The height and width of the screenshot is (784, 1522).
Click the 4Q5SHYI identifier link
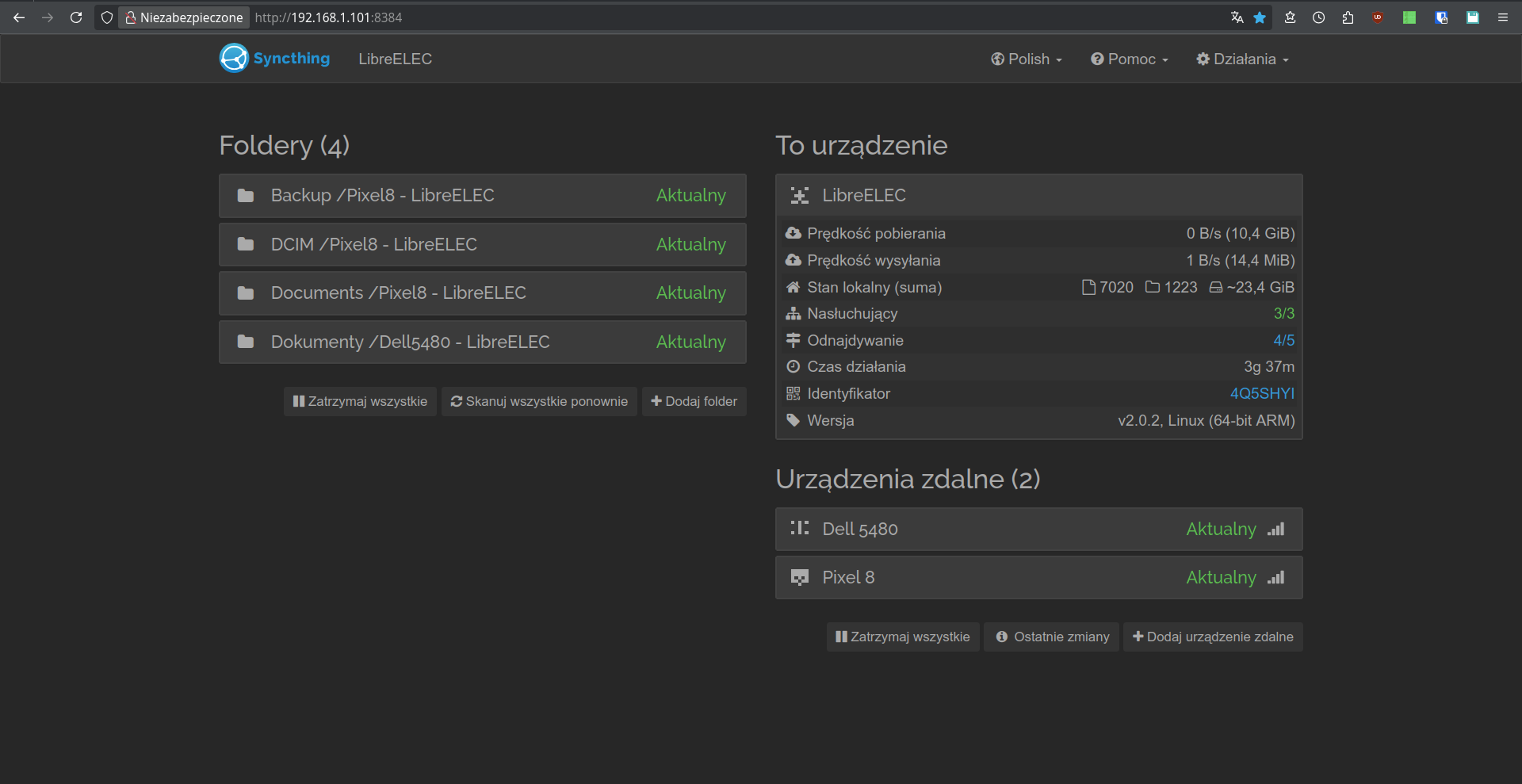1261,394
